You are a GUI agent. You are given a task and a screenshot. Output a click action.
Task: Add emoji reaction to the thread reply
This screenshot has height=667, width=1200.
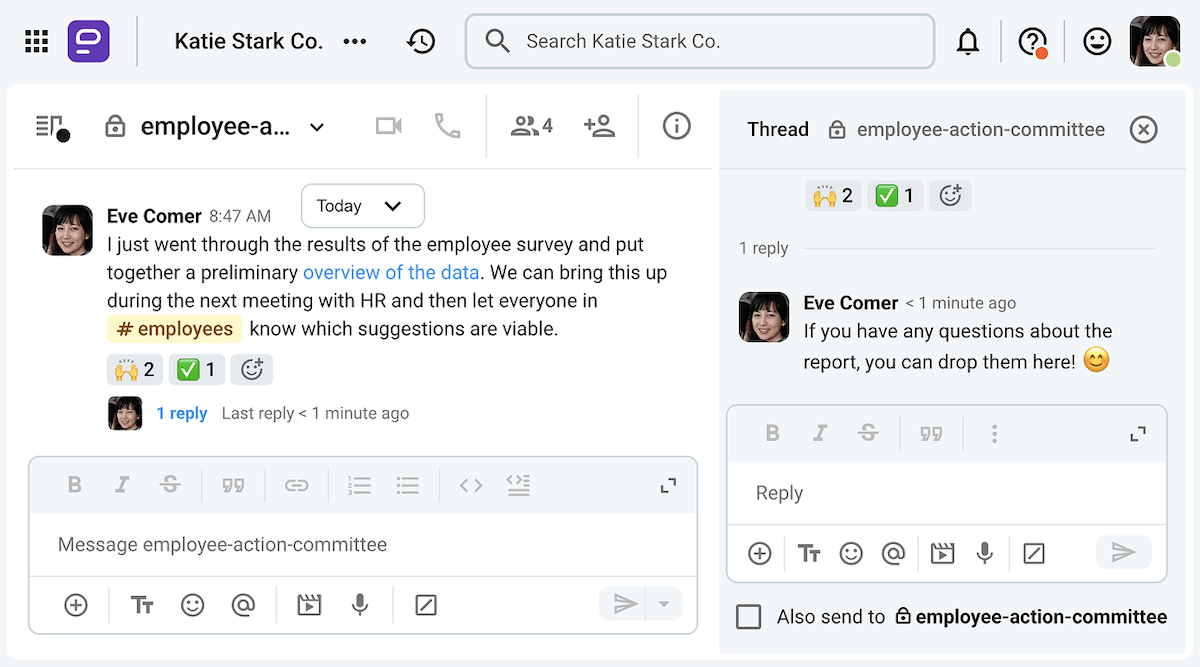(950, 195)
